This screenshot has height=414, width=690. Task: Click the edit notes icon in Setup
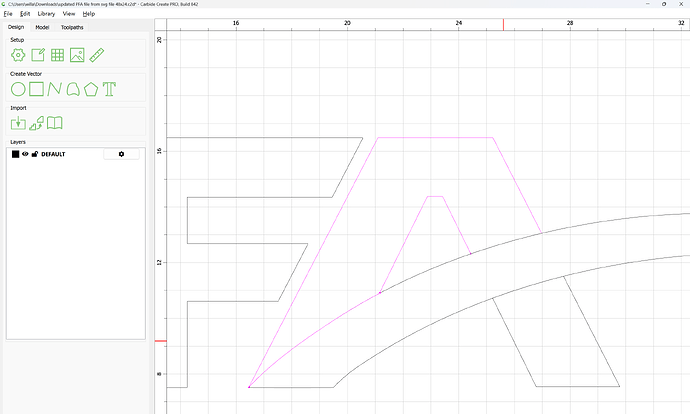[38, 55]
